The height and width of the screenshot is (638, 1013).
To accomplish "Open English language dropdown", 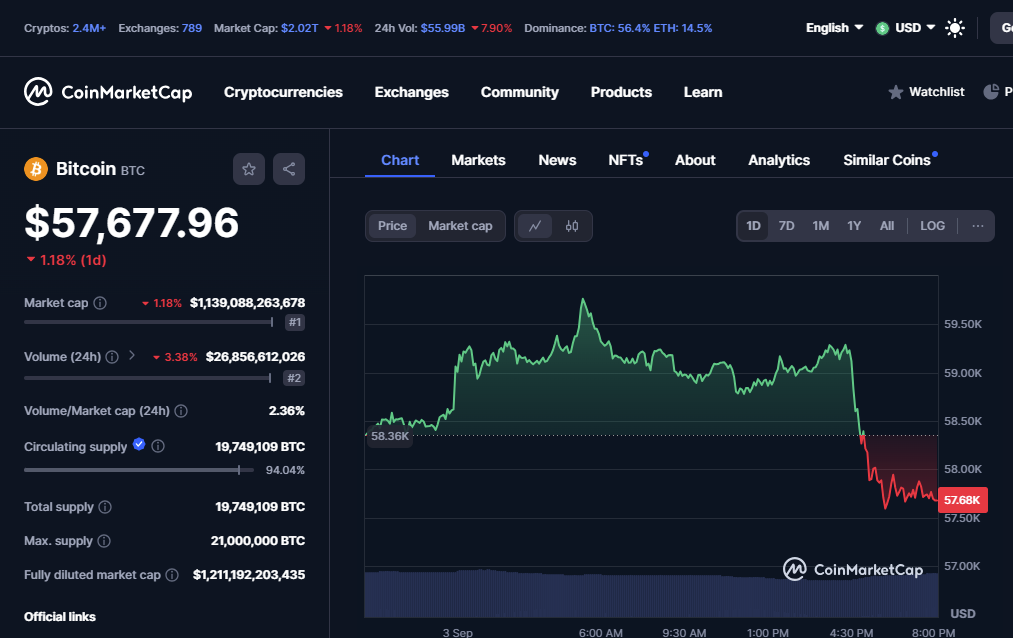I will coord(834,28).
